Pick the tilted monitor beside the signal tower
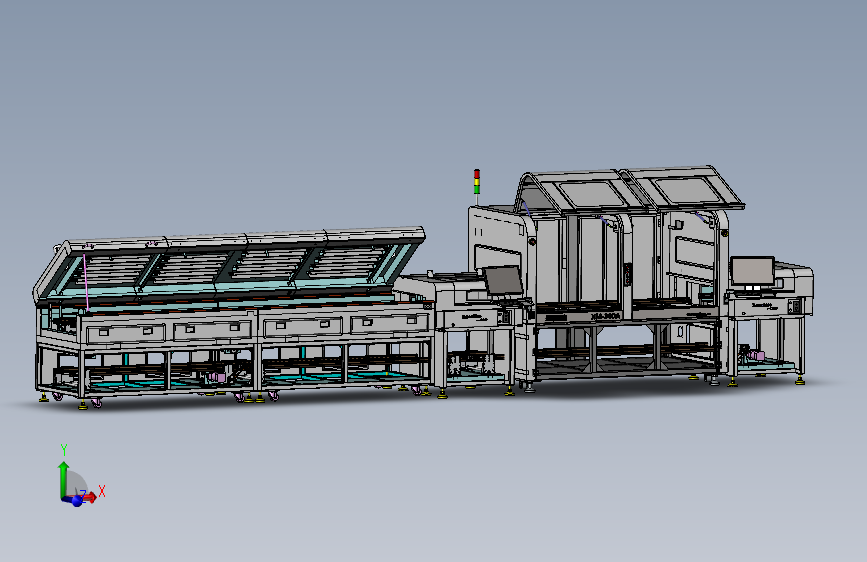867x562 pixels. click(x=503, y=280)
